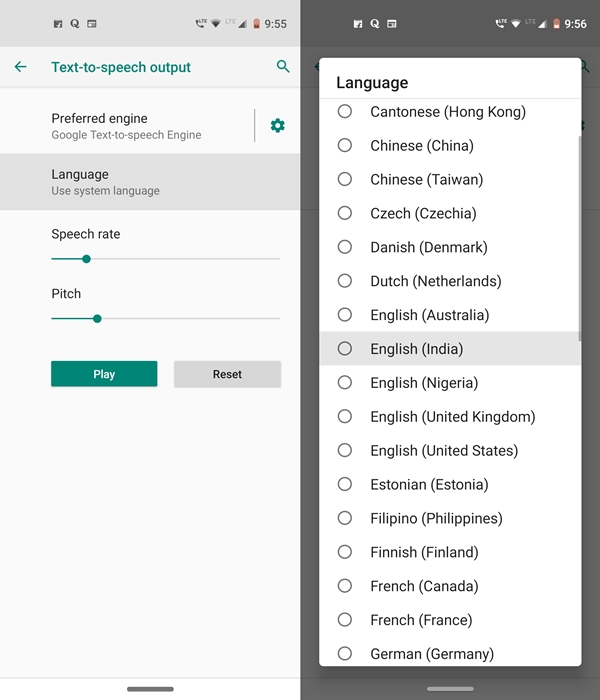Tap the back arrow in Text-to-speech output

(x=21, y=67)
